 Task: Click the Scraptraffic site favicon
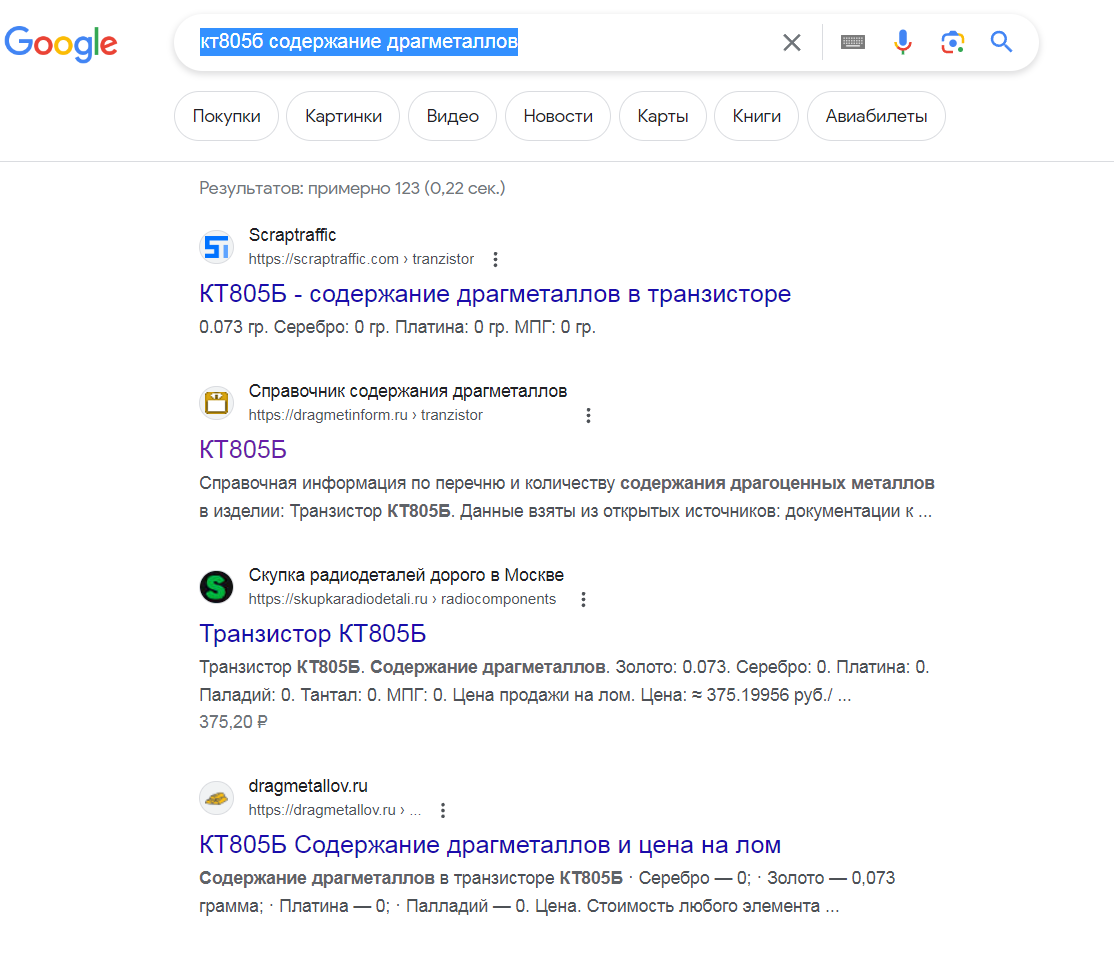tap(216, 247)
